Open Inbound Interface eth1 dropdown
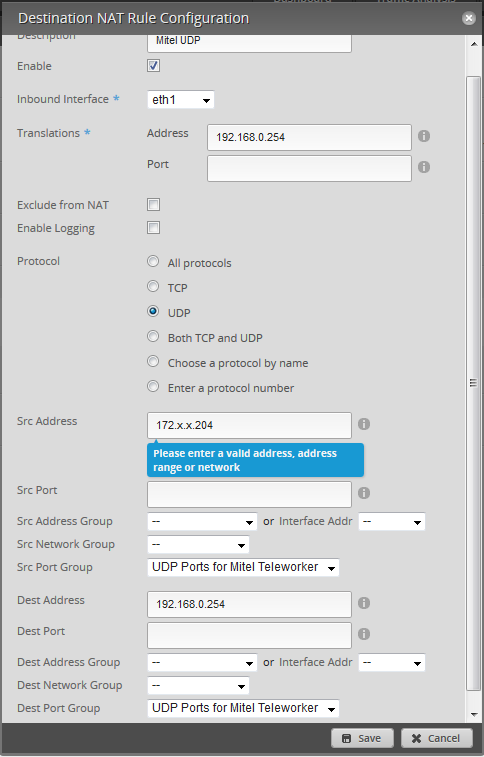 pos(180,100)
